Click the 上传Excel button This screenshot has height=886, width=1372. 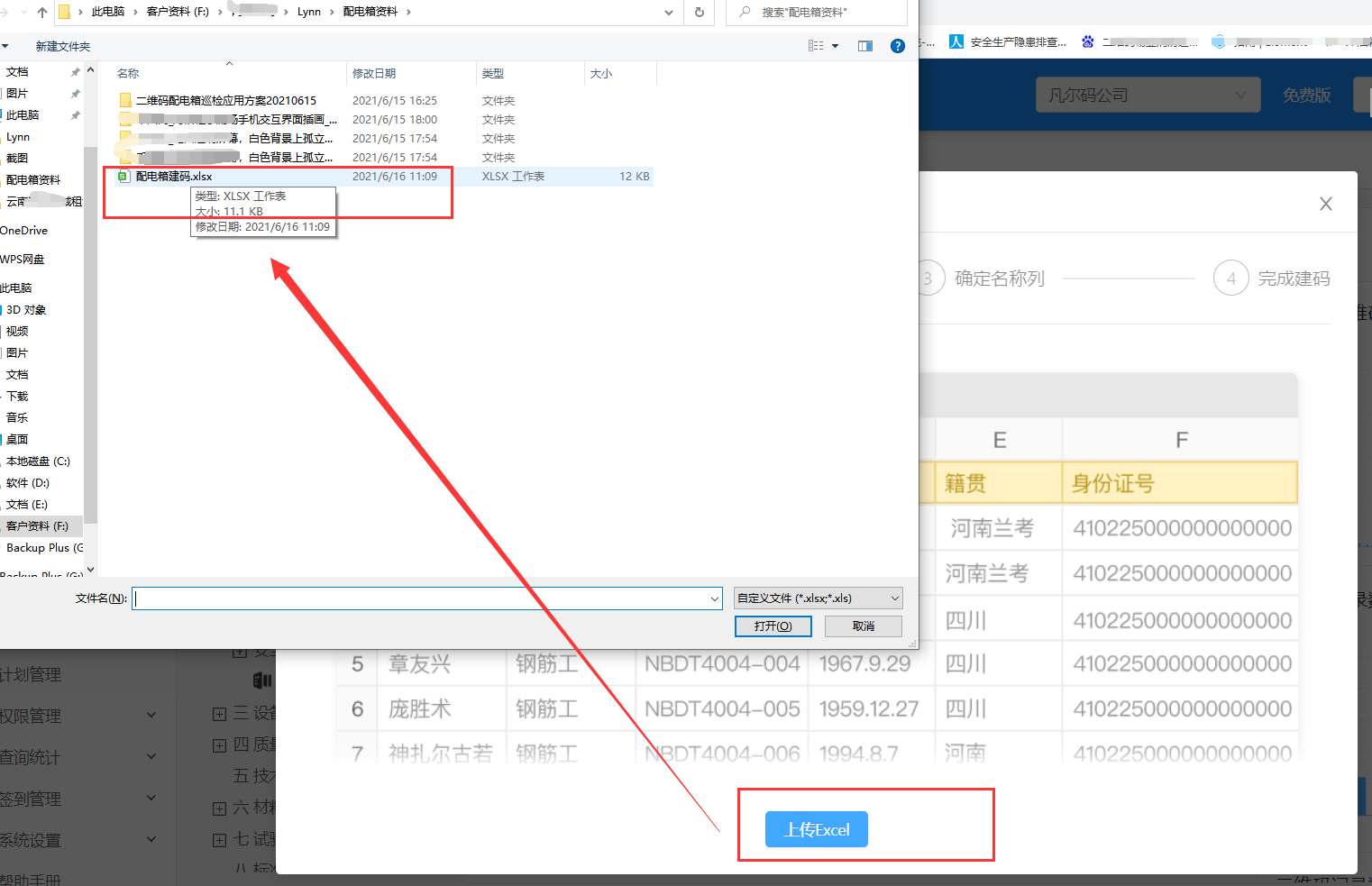click(816, 829)
